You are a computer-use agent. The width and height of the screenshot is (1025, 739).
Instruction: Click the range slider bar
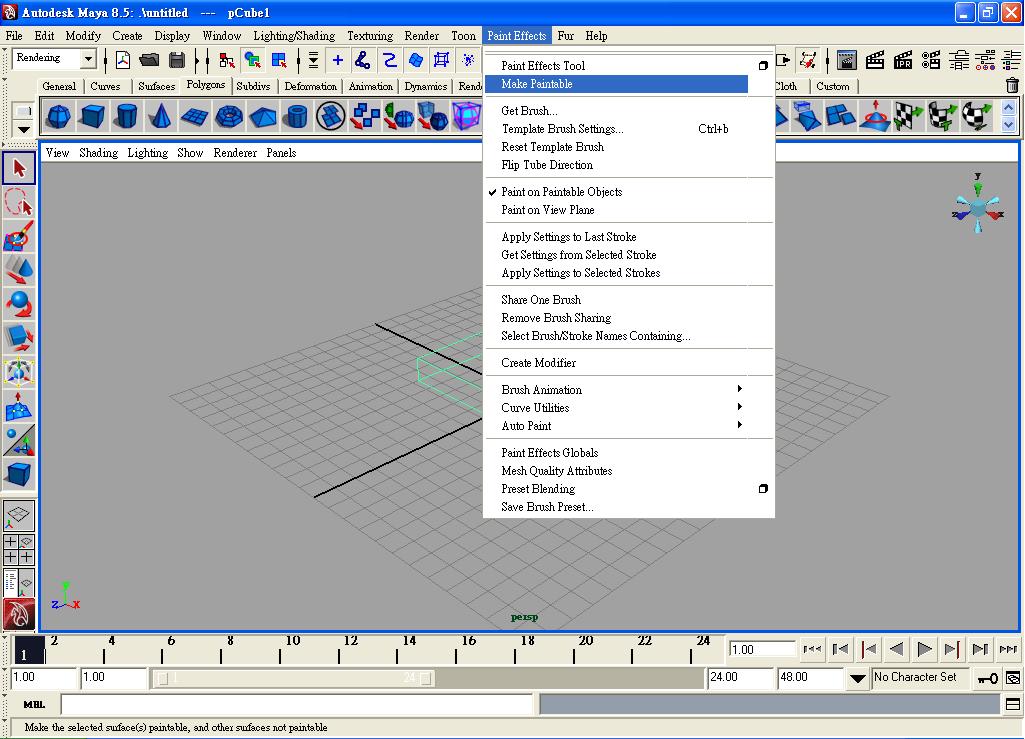(x=294, y=678)
